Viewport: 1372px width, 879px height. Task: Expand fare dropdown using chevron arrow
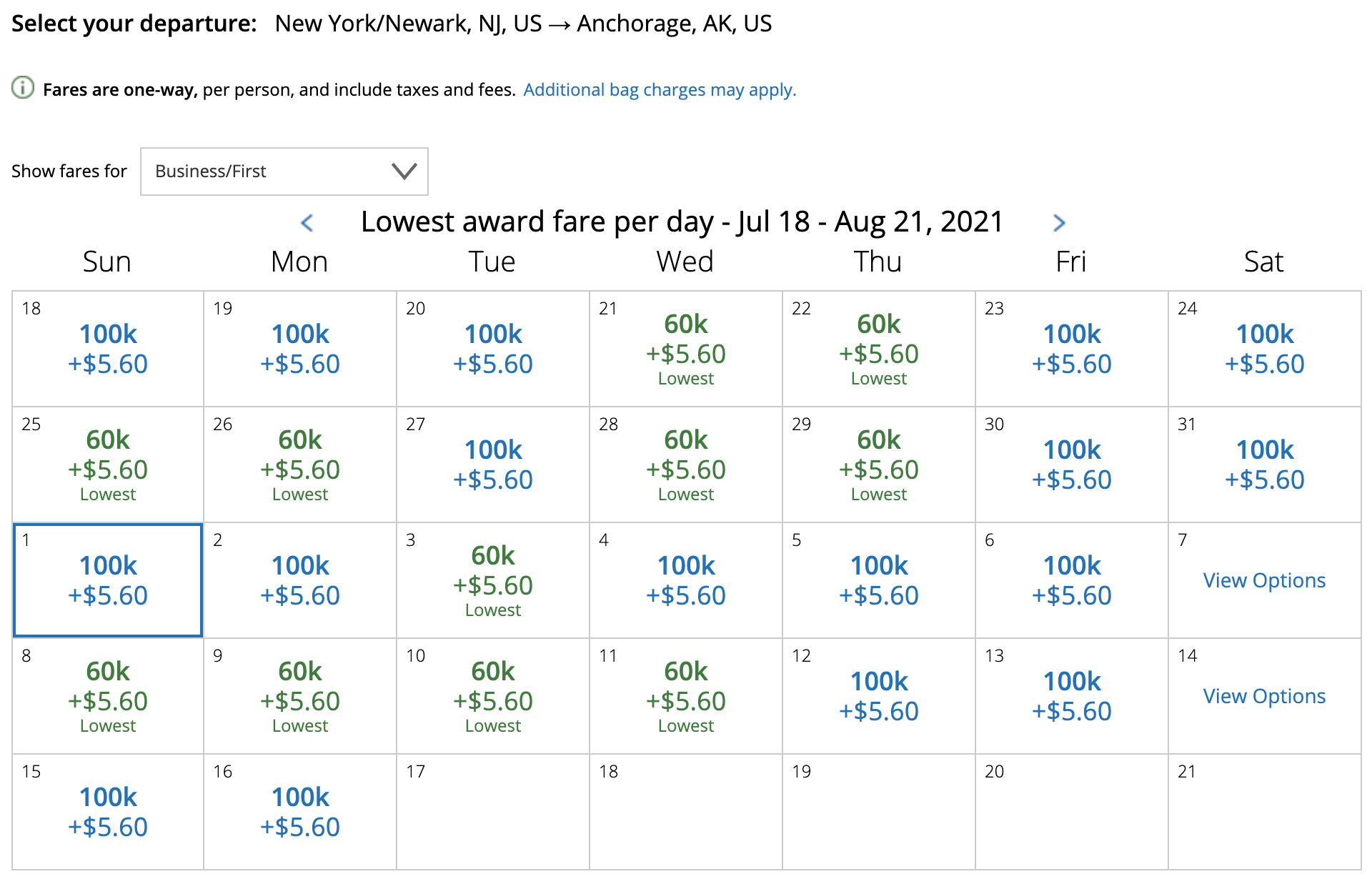click(x=404, y=172)
